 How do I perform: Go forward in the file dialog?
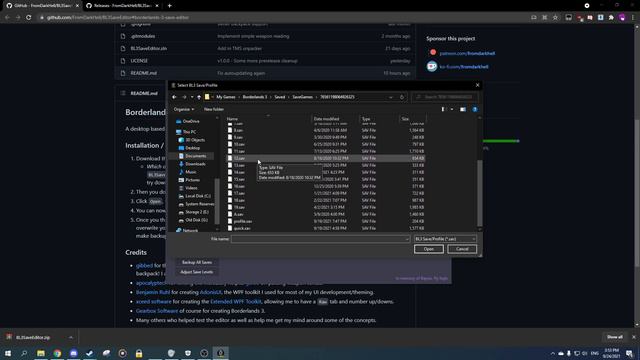coord(184,97)
